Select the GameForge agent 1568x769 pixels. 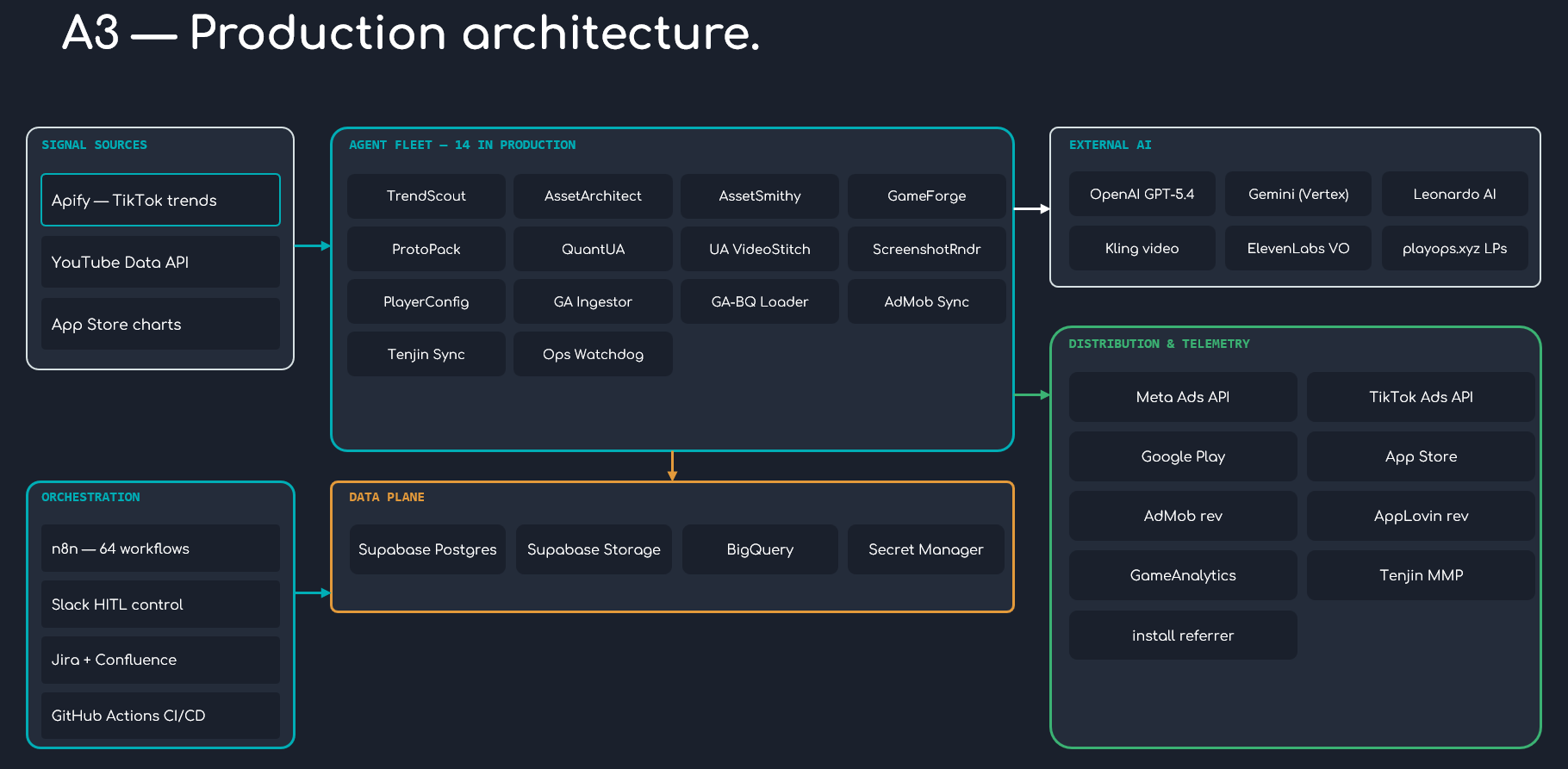[x=927, y=196]
